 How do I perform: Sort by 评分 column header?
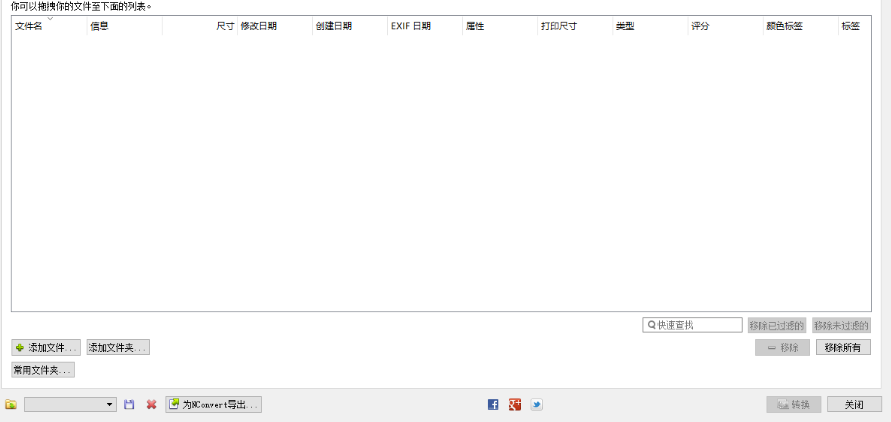pyautogui.click(x=725, y=26)
